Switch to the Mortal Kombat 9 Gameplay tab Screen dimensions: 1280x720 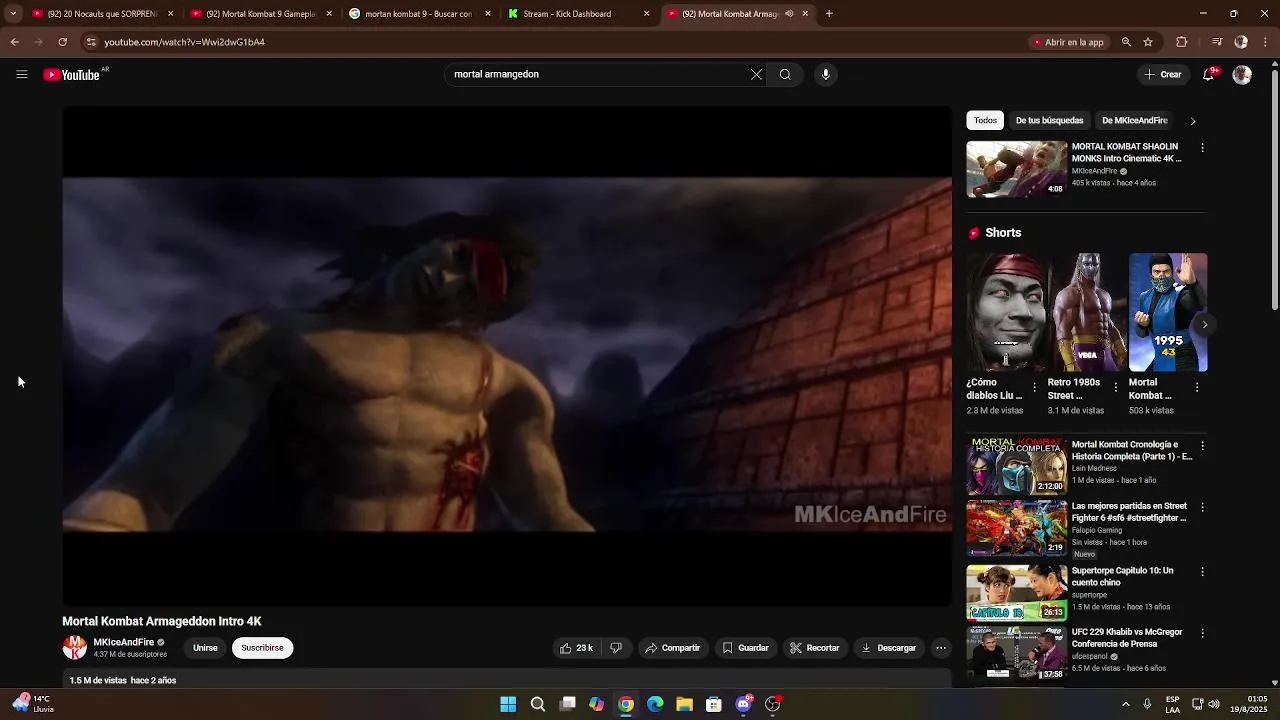tap(261, 14)
